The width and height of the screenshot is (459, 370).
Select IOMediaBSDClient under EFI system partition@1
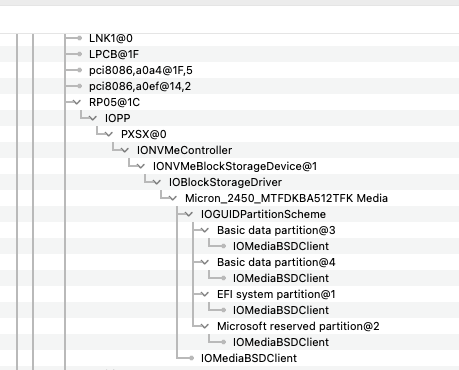point(281,310)
